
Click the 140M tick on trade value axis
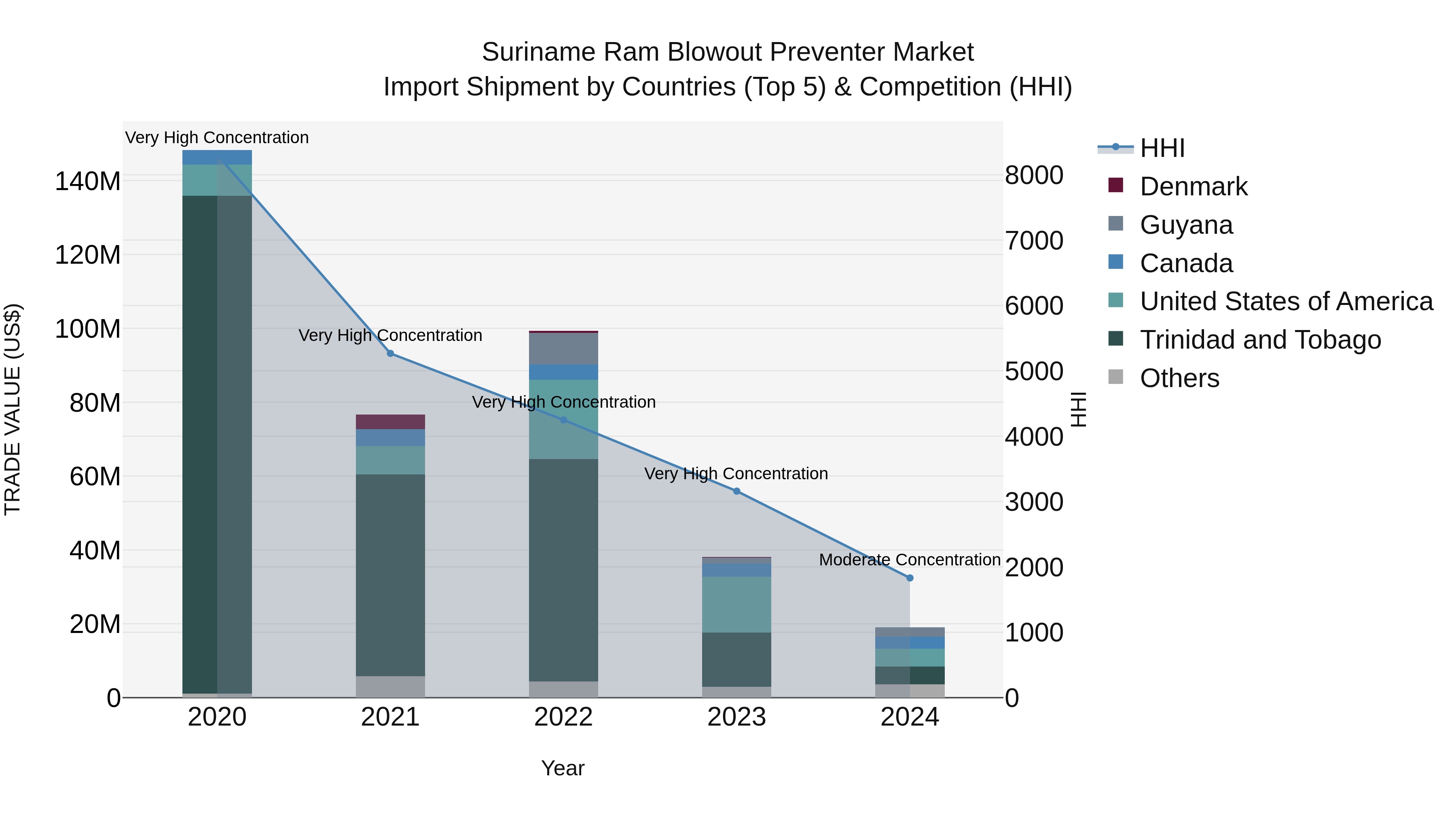88,182
